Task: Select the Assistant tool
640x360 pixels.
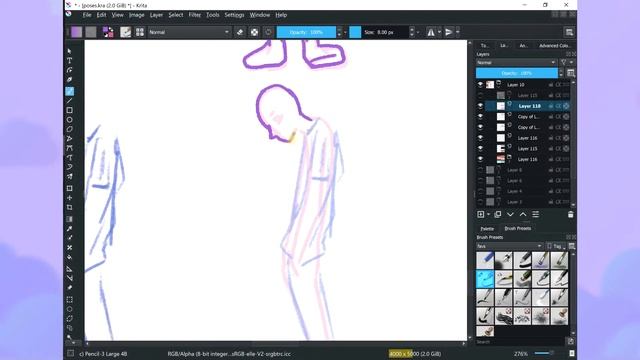Action: click(69, 269)
